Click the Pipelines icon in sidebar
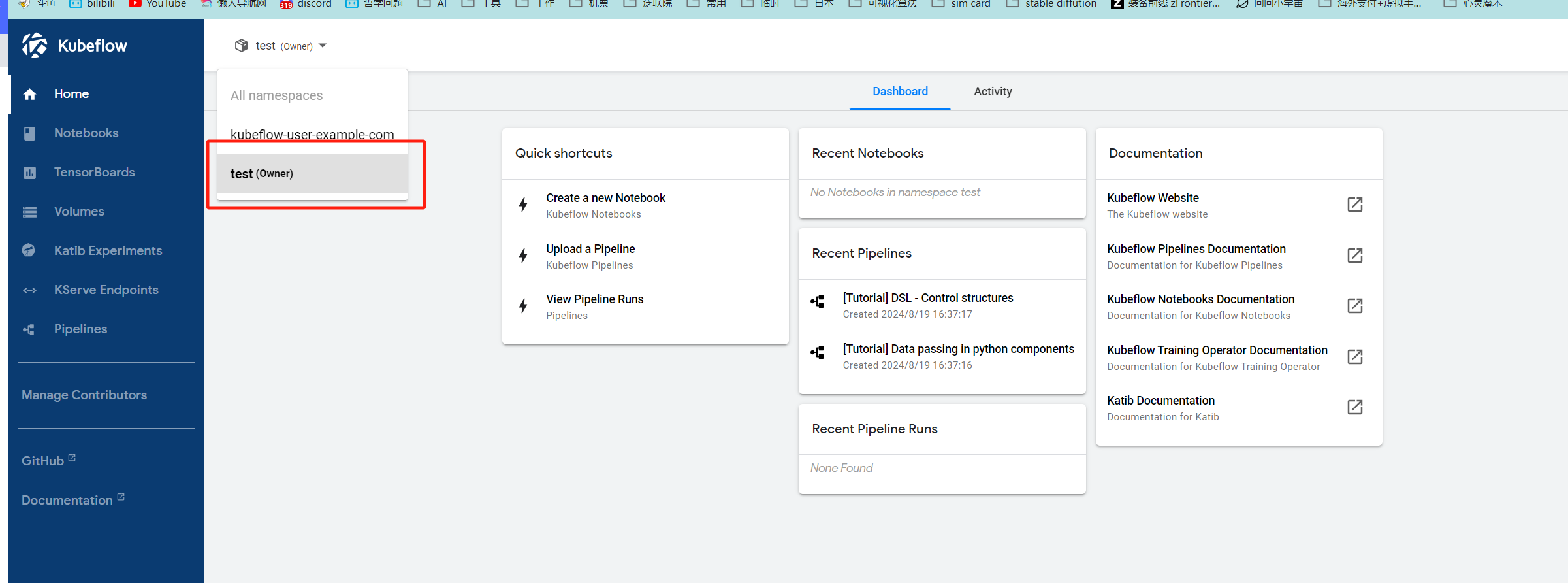The height and width of the screenshot is (583, 1568). pyautogui.click(x=29, y=329)
